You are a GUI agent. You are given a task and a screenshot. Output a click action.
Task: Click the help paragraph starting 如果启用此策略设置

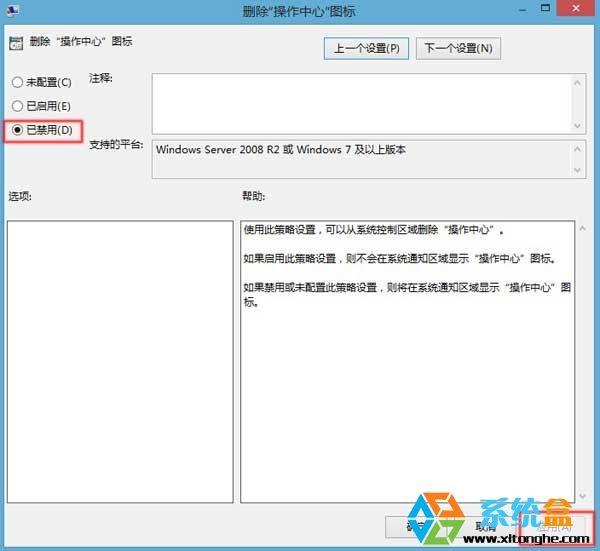400,259
